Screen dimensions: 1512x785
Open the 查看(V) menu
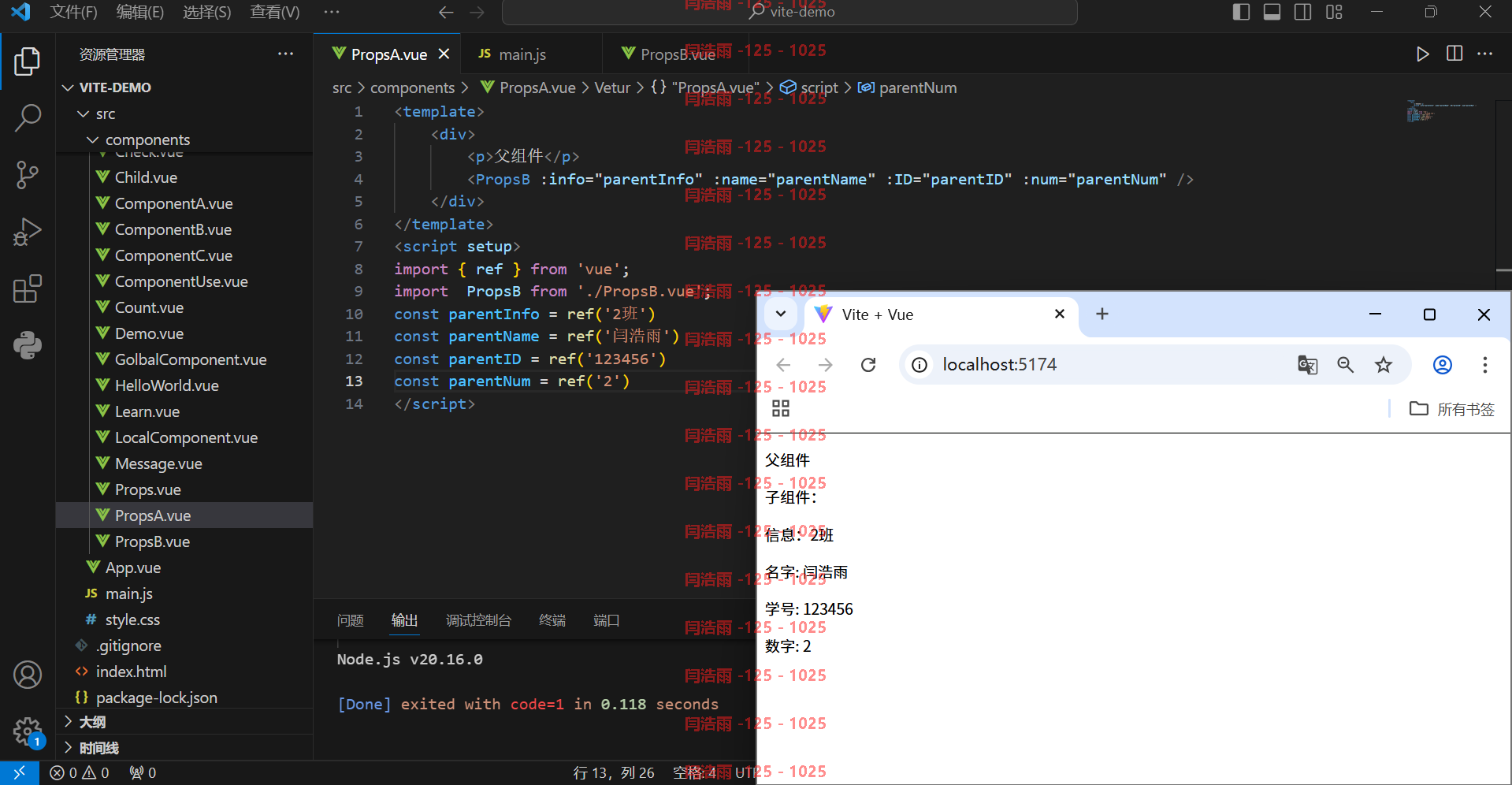point(274,12)
